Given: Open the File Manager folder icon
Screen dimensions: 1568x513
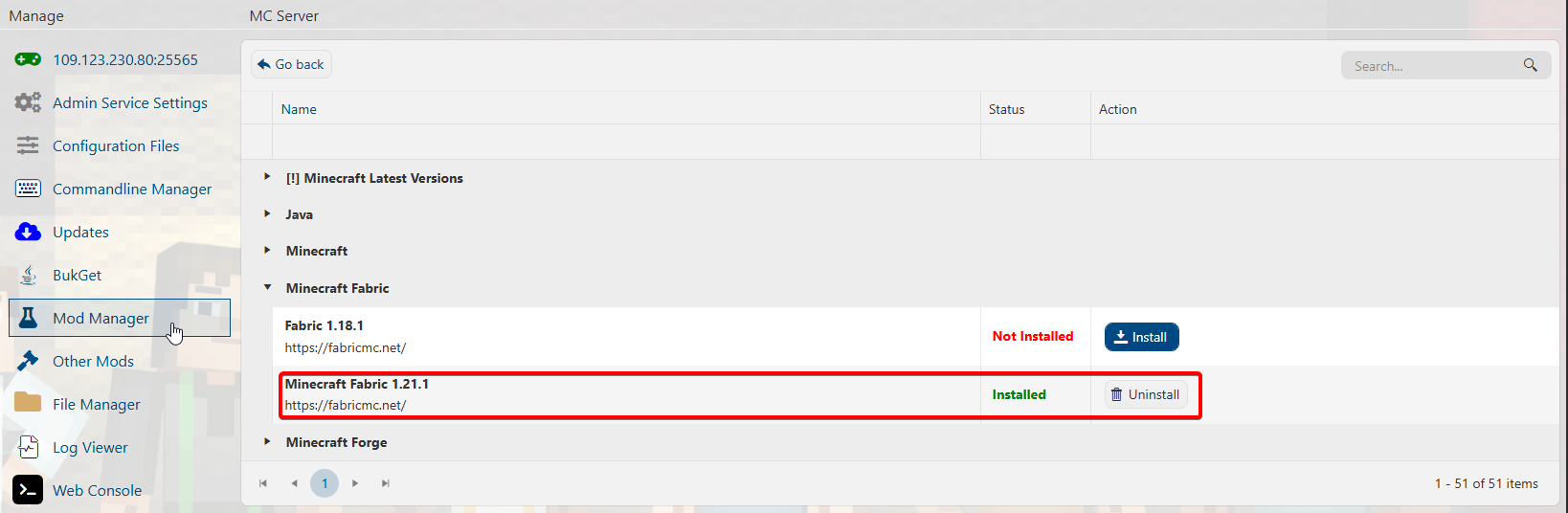Looking at the screenshot, I should tap(28, 403).
